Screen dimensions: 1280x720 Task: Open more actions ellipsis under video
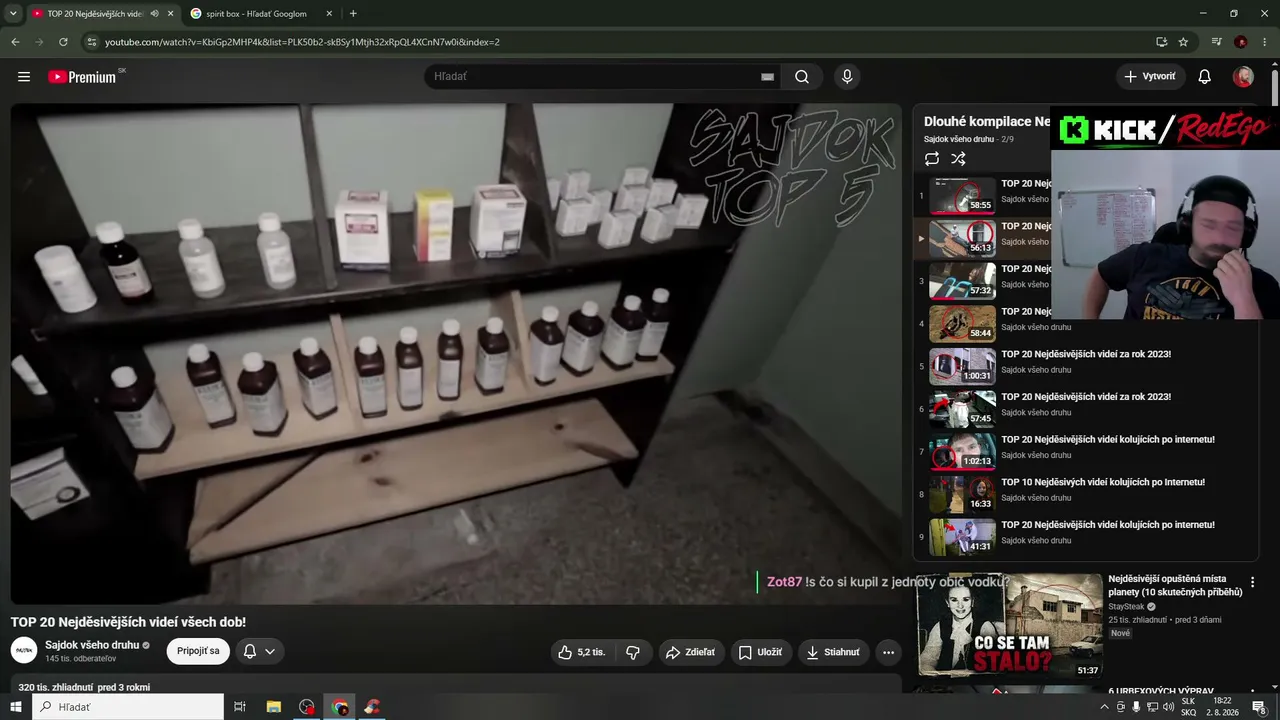pyautogui.click(x=888, y=652)
